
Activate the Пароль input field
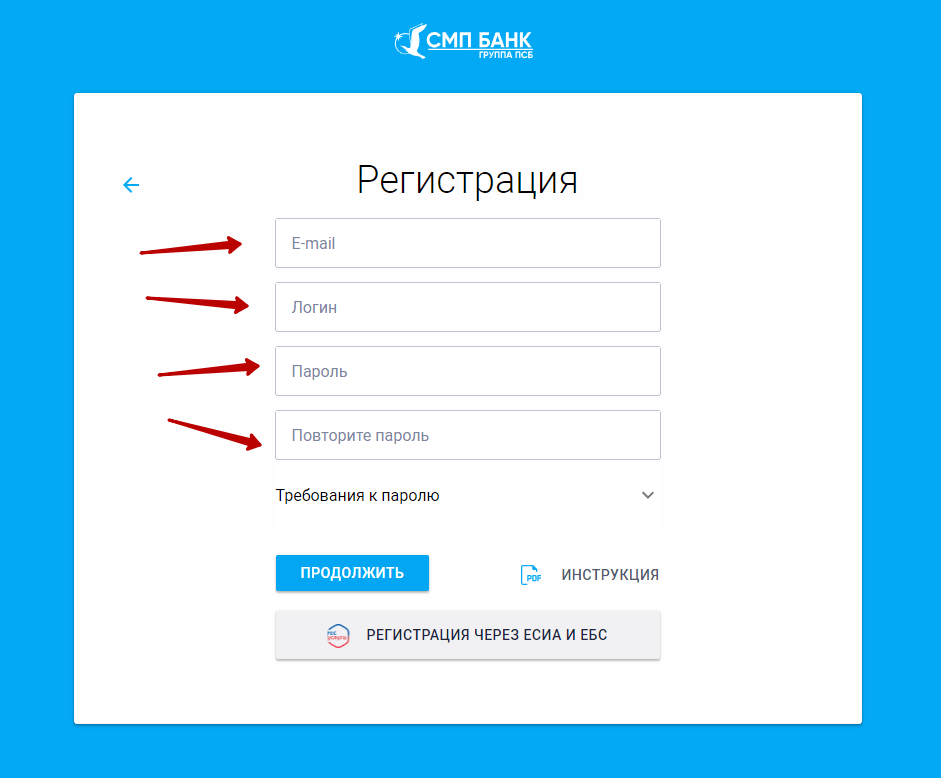467,371
